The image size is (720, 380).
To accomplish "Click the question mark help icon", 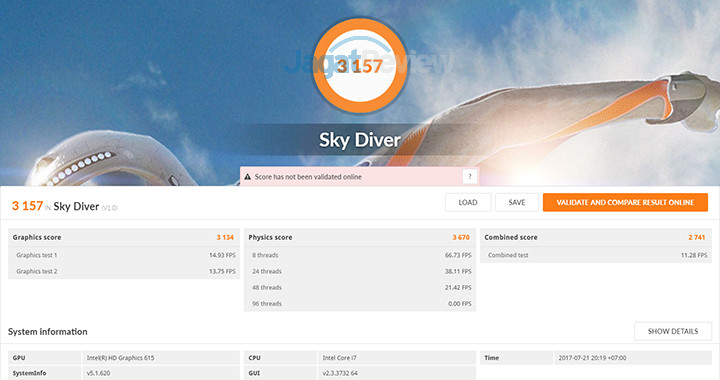I will (470, 177).
